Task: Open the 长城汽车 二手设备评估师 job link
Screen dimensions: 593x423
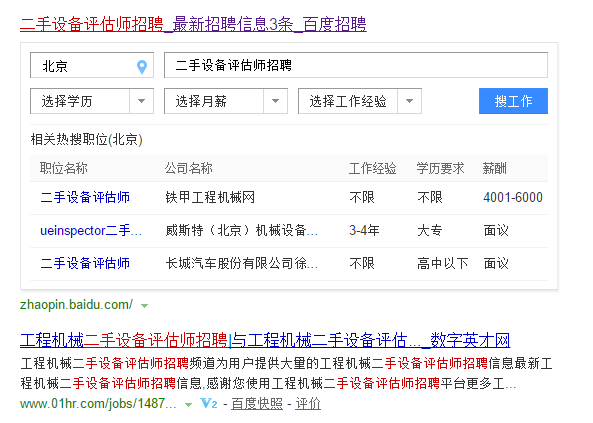Action: pyautogui.click(x=85, y=263)
